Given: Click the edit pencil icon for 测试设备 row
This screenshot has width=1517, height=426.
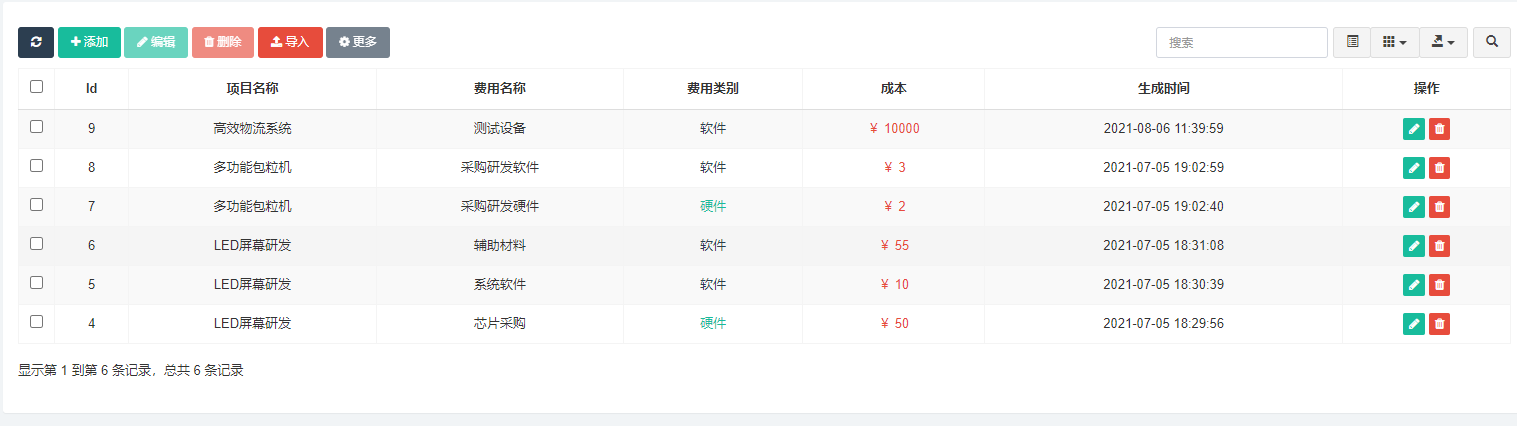Looking at the screenshot, I should click(x=1414, y=129).
